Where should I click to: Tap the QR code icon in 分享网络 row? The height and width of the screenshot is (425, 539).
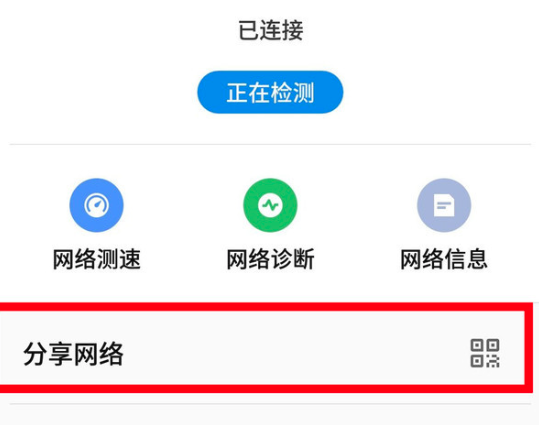point(485,353)
